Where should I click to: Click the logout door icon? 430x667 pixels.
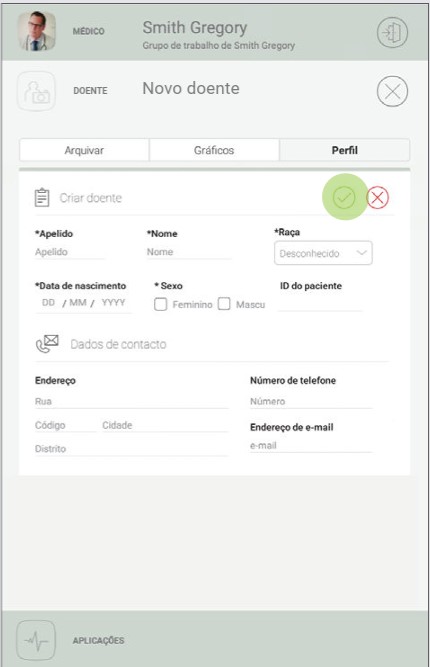pyautogui.click(x=392, y=32)
